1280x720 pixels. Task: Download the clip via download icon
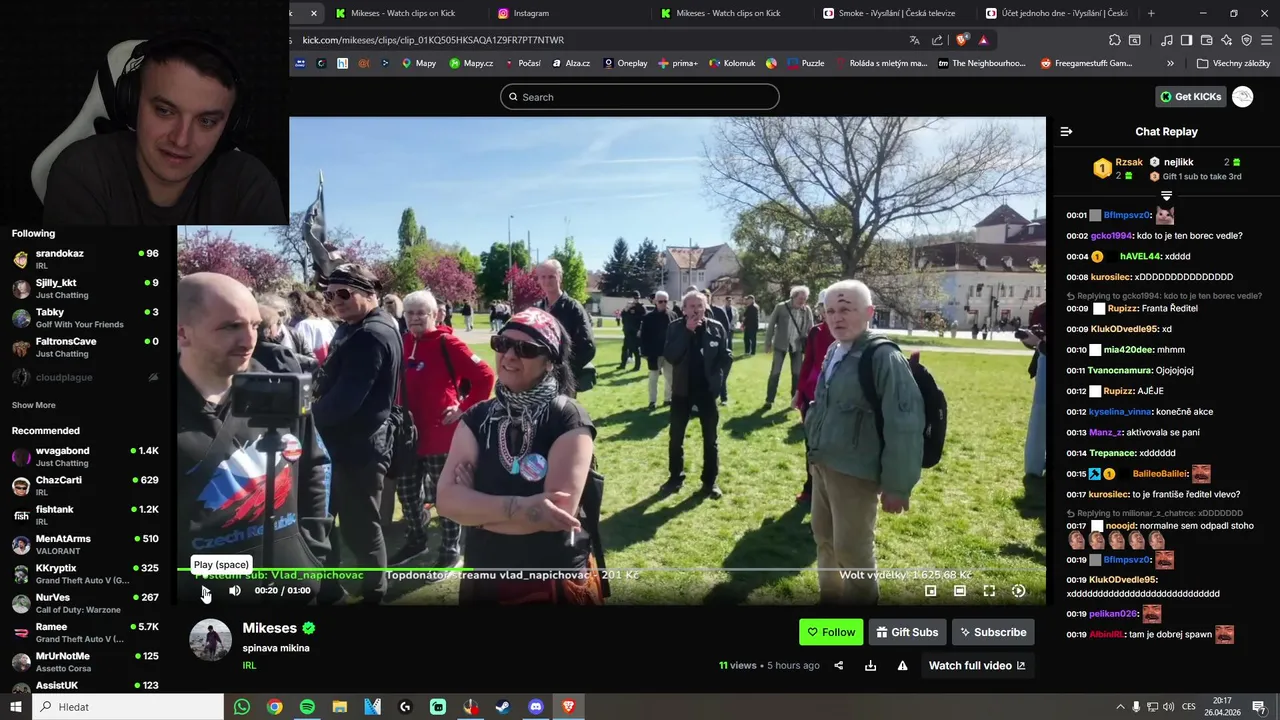point(871,666)
